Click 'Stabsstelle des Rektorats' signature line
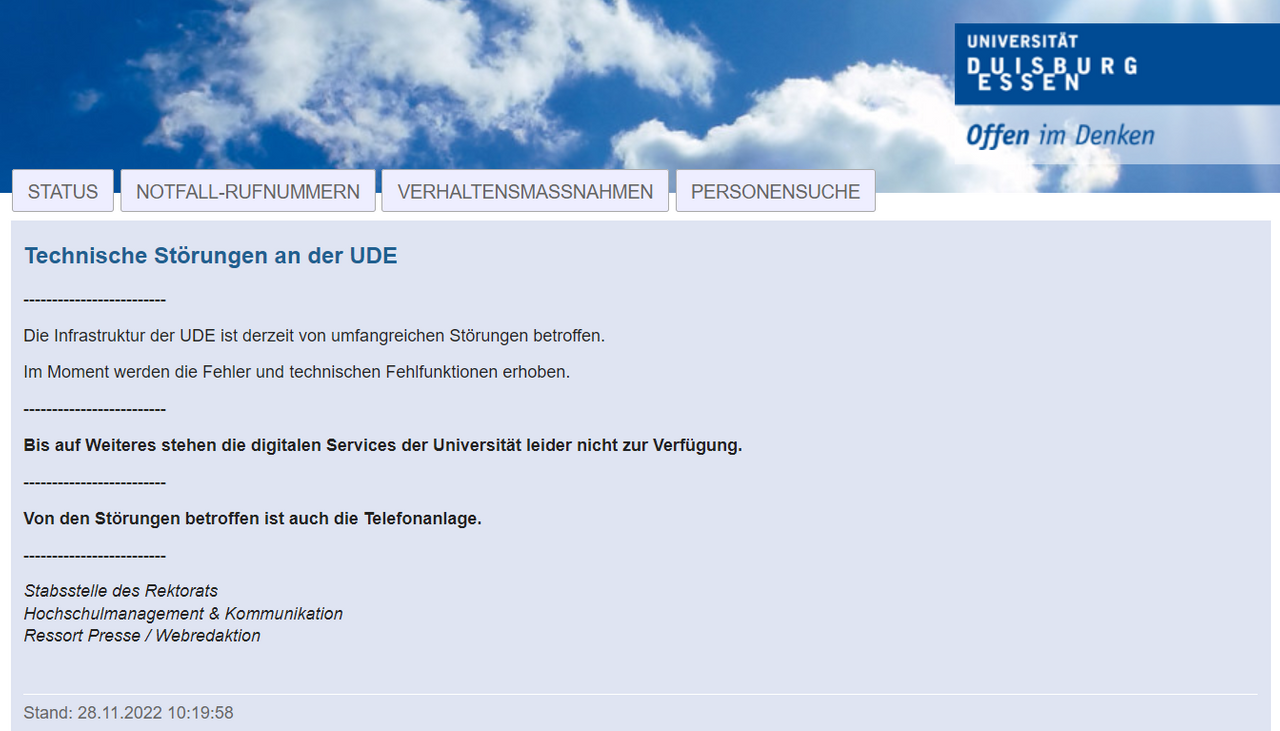 [x=121, y=591]
